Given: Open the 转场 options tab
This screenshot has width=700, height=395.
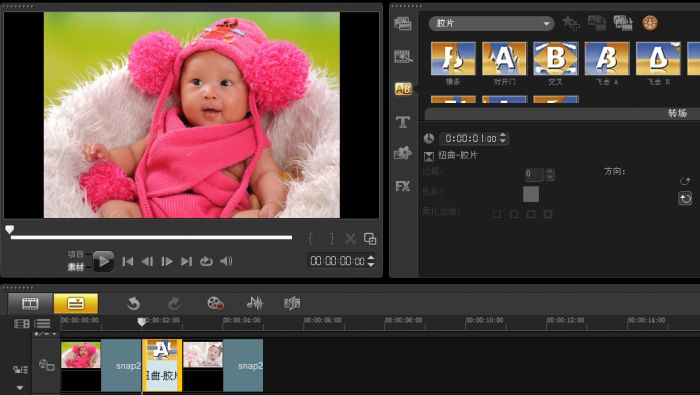Looking at the screenshot, I should pos(677,113).
